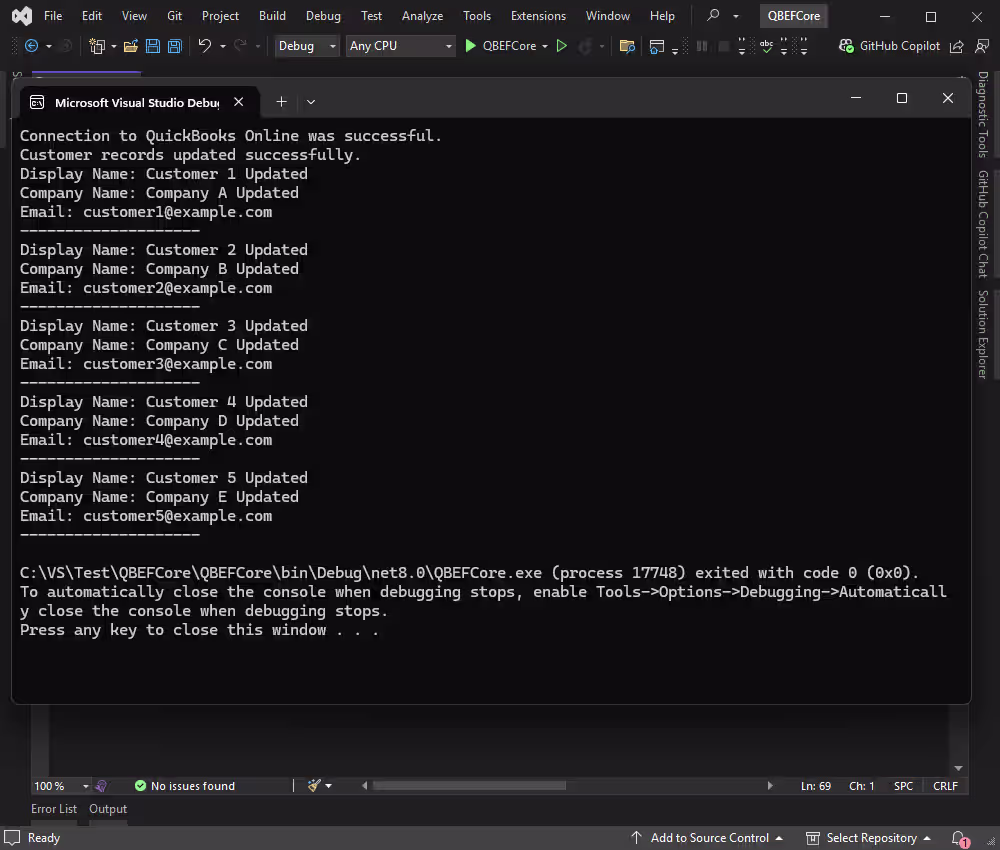Expand the code cleanup dropdown arrow
1000x850 pixels.
(x=328, y=786)
